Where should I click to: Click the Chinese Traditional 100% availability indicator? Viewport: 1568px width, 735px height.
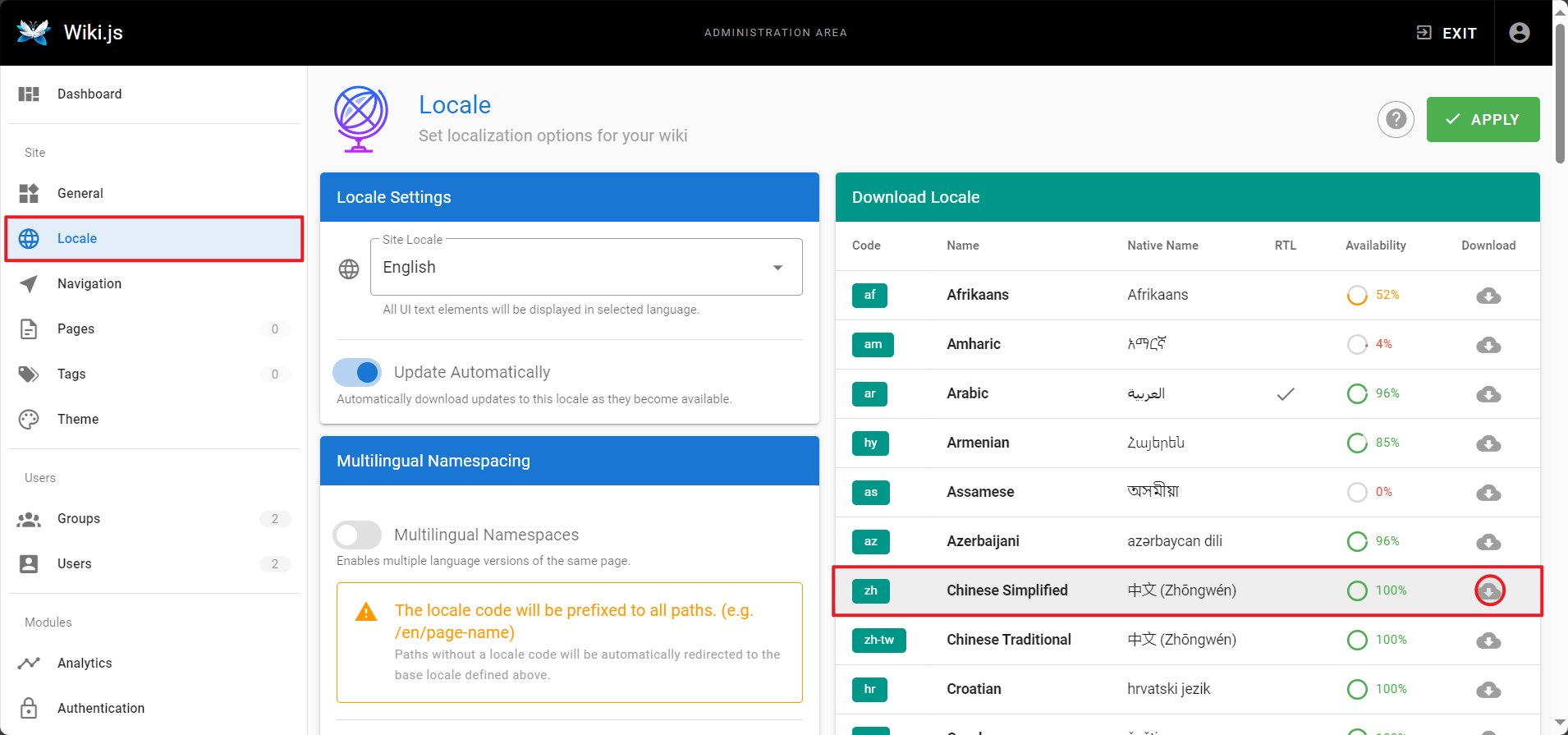tap(1376, 640)
